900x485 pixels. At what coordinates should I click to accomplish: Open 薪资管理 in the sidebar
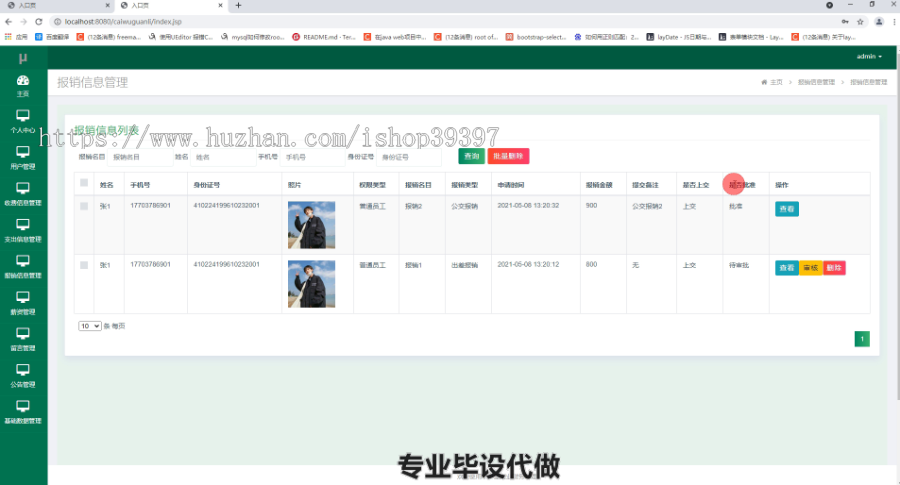click(23, 303)
